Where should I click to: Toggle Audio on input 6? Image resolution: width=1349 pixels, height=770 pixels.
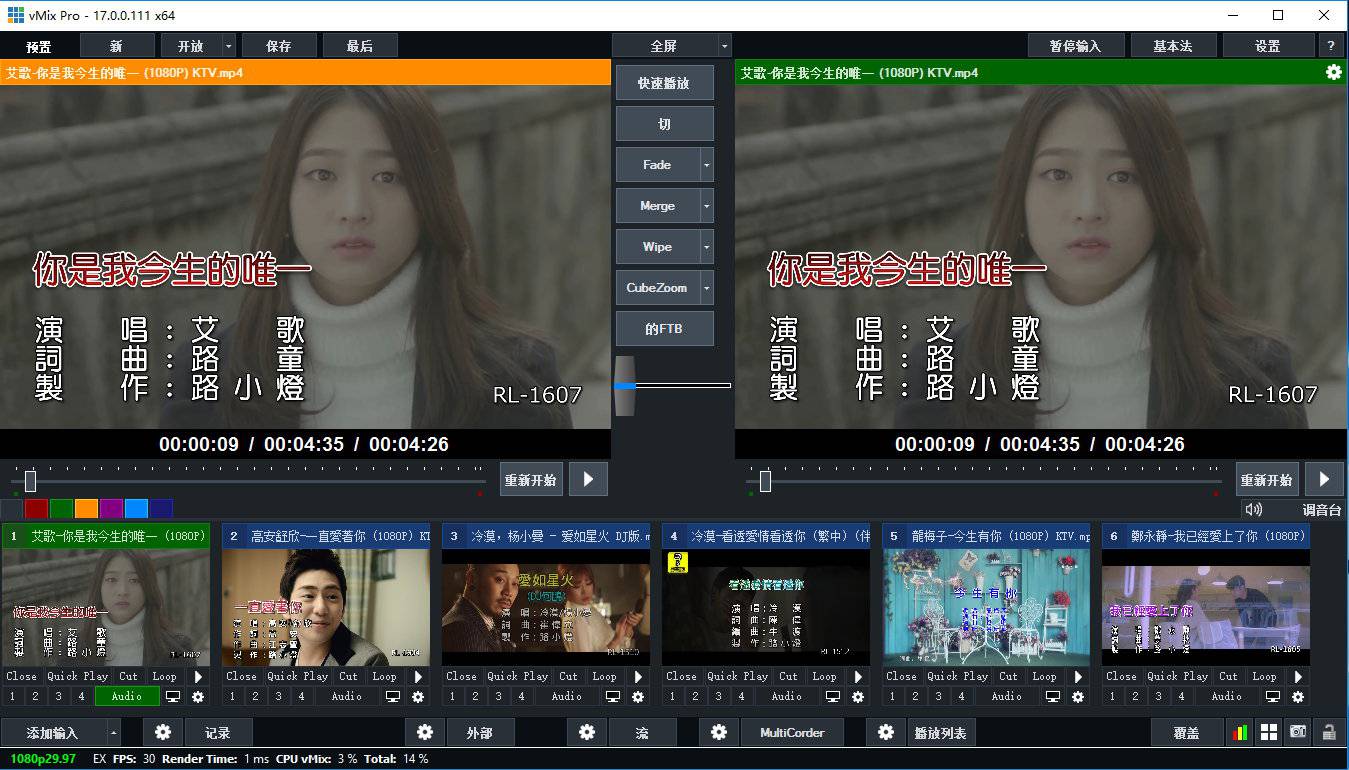point(1227,696)
